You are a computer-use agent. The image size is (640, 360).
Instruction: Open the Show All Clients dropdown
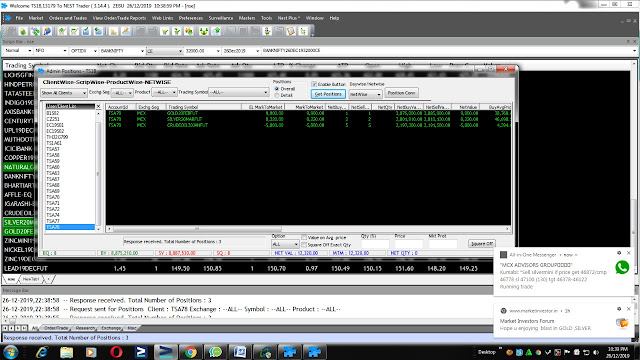[64, 93]
